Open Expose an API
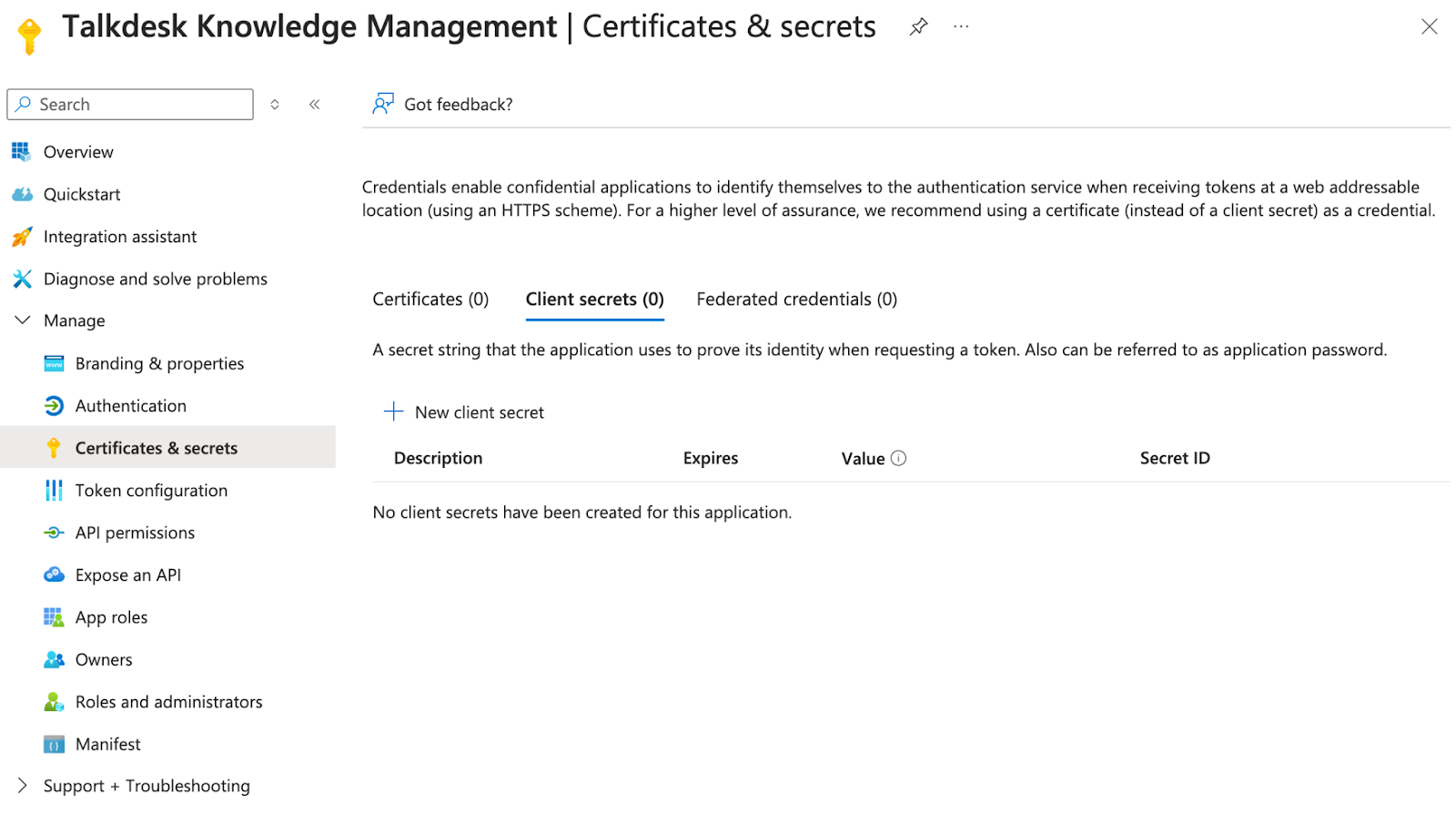This screenshot has height=813, width=1456. pyautogui.click(x=128, y=575)
